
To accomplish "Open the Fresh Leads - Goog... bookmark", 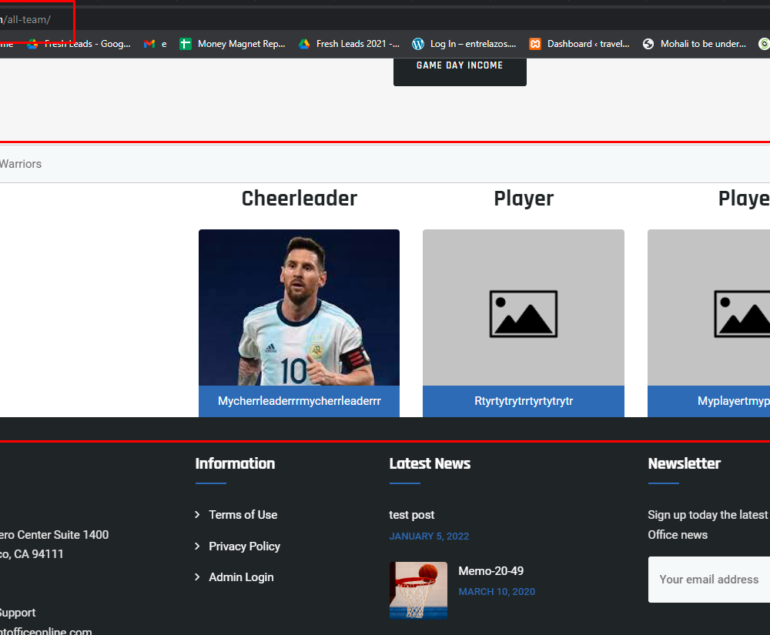I will [x=80, y=44].
